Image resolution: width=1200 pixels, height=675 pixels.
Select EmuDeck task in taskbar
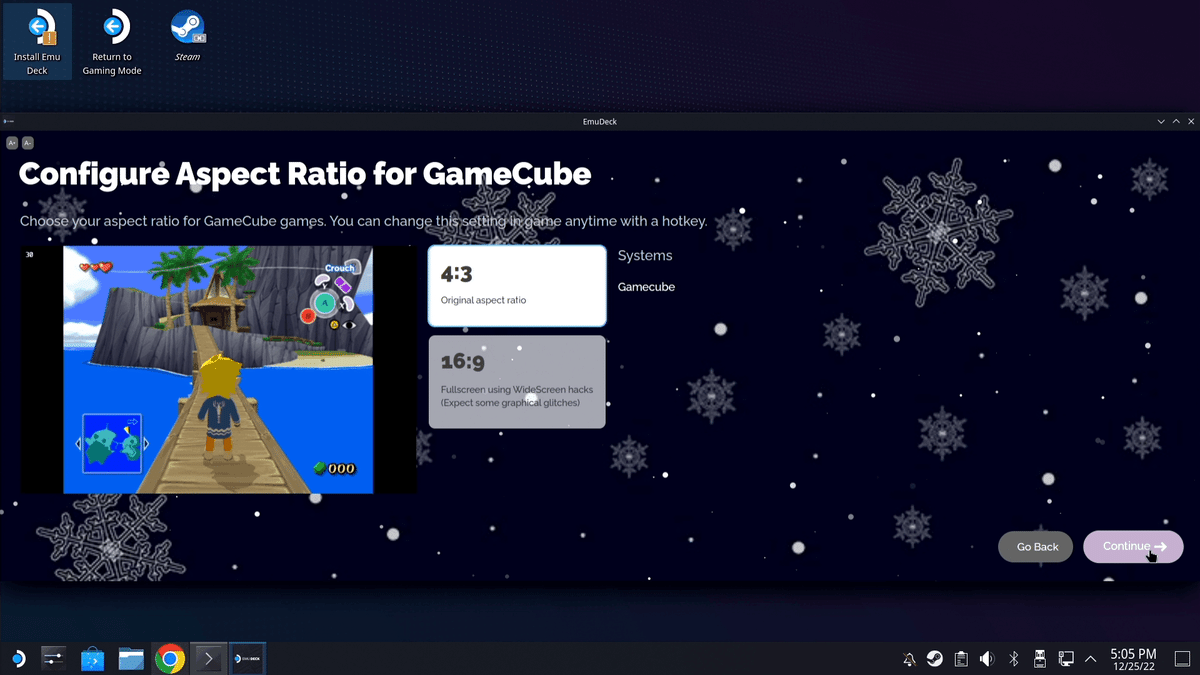tap(247, 659)
